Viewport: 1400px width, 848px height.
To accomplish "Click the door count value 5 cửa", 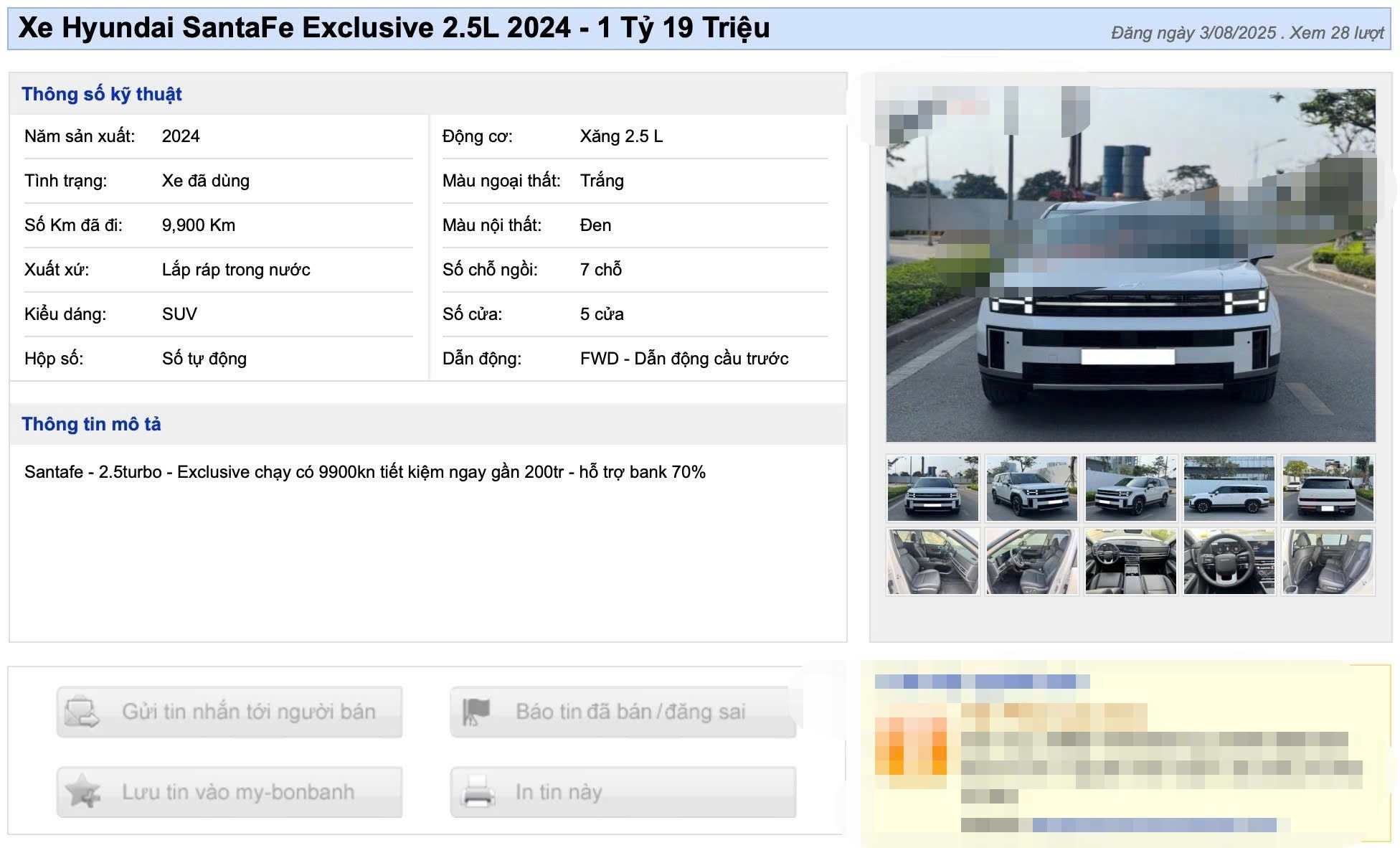I will coord(602,314).
